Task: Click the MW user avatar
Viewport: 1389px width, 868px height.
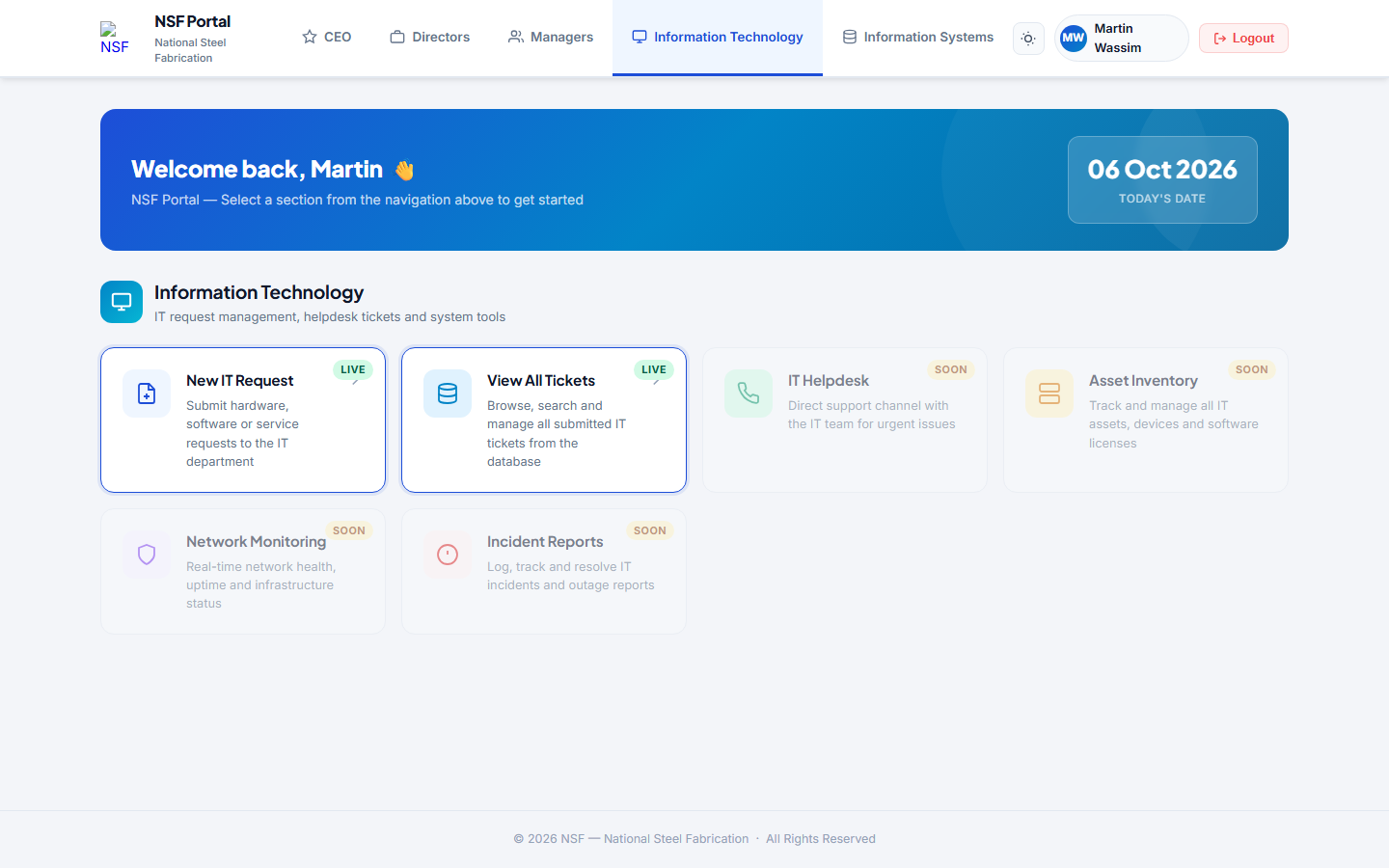Action: point(1074,39)
